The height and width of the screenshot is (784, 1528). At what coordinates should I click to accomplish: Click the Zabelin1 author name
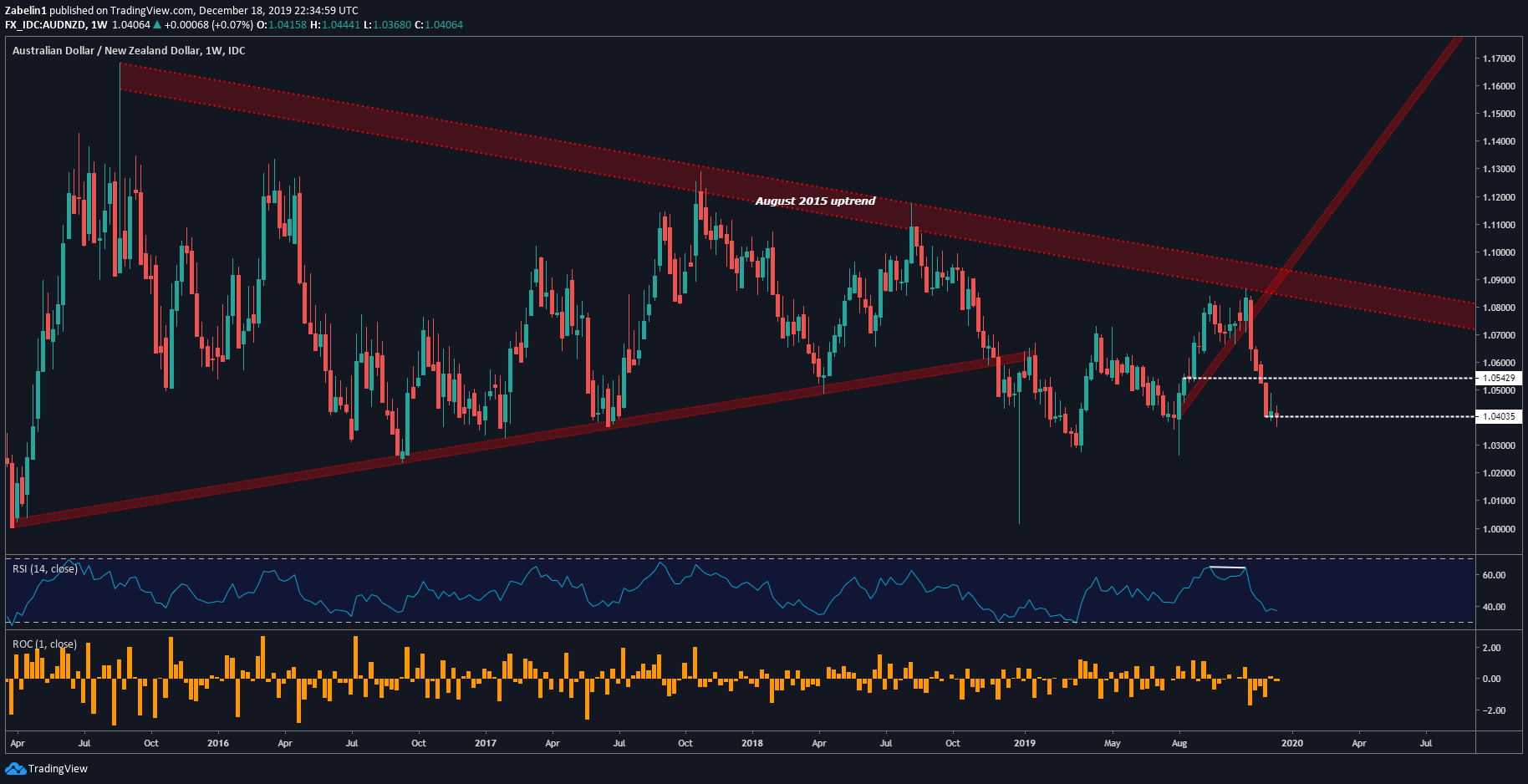(x=26, y=11)
